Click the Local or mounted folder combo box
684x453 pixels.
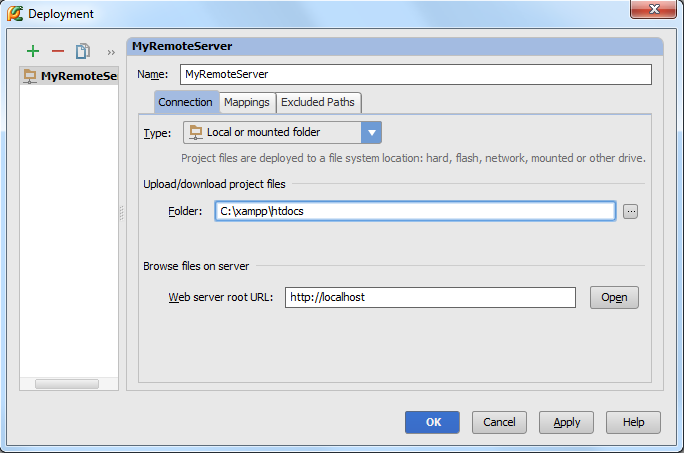282,133
